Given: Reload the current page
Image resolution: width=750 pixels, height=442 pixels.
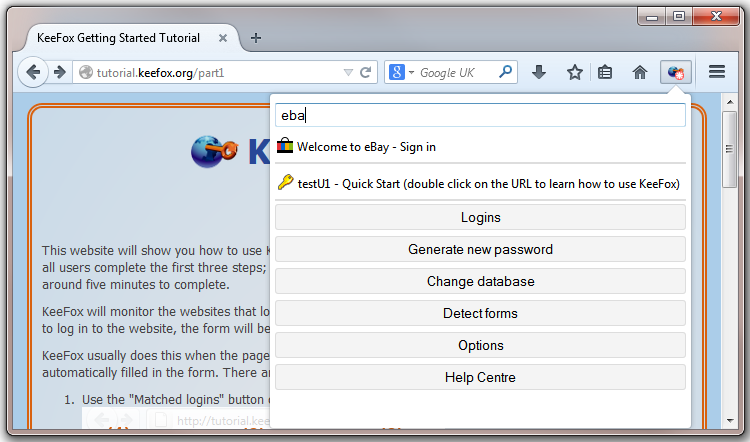Looking at the screenshot, I should point(365,73).
